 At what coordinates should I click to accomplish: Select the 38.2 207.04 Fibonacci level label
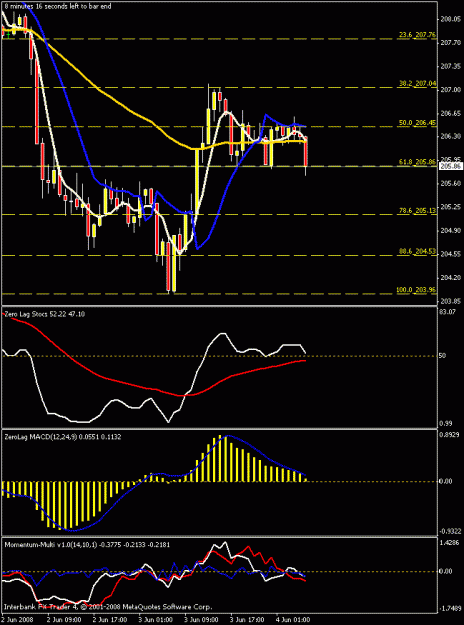(x=417, y=84)
